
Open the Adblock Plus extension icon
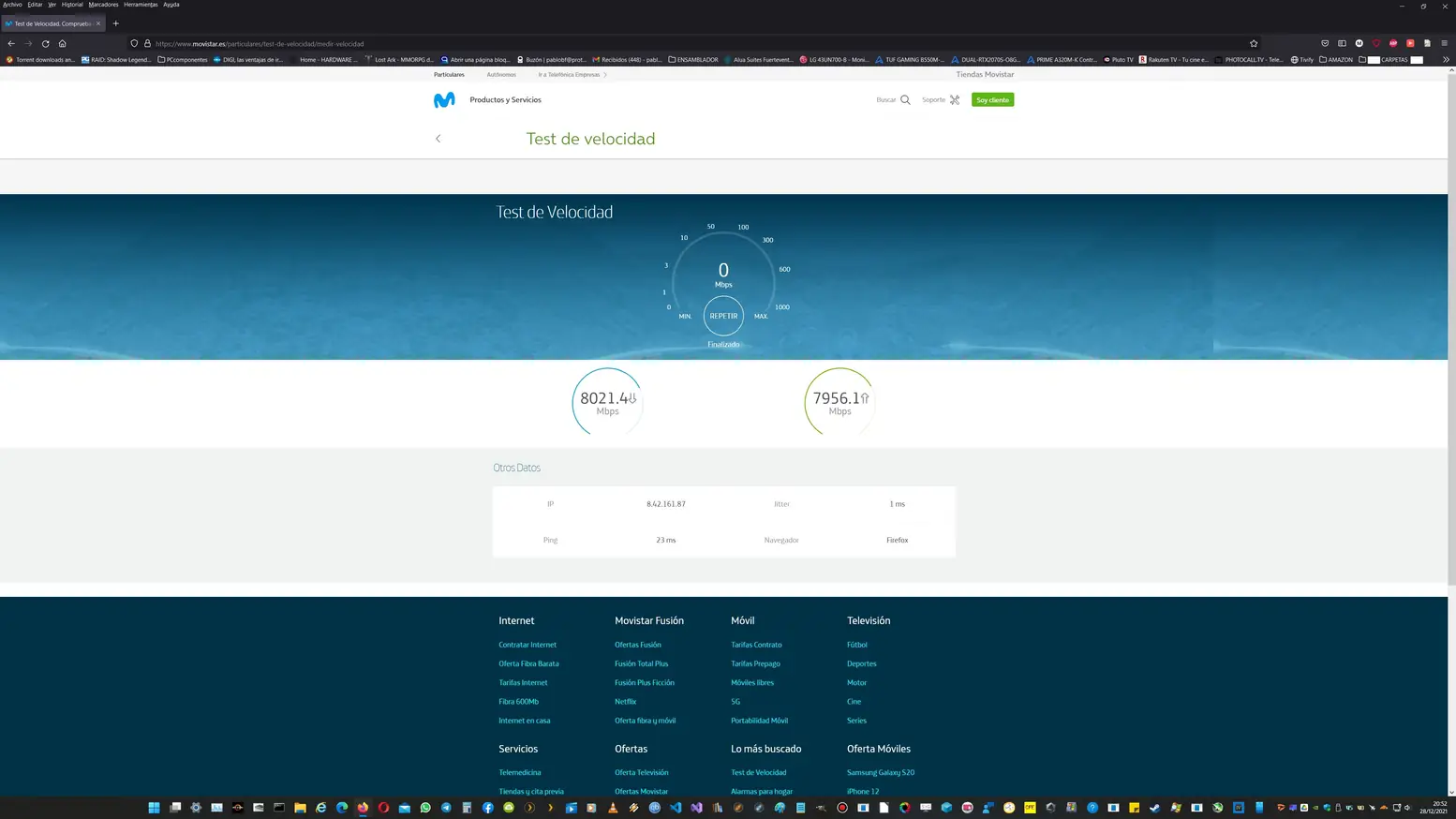click(1393, 43)
